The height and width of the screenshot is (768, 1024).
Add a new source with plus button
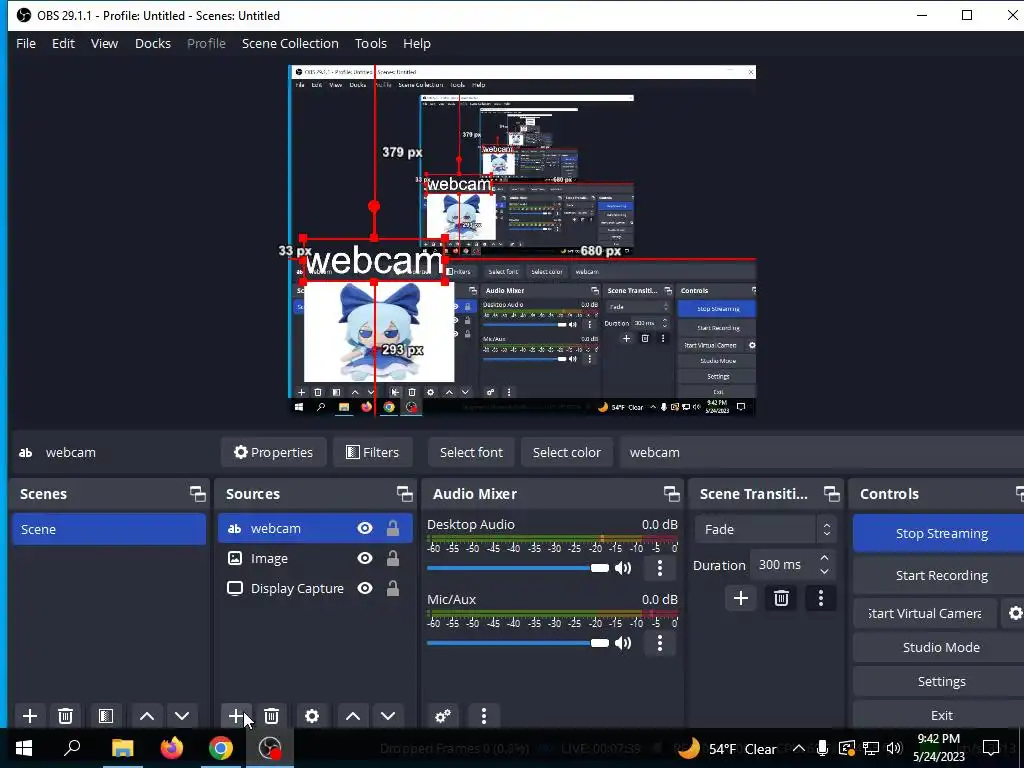point(236,716)
